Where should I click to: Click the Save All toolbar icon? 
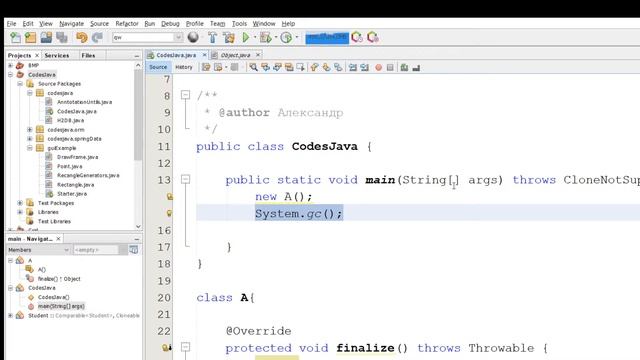62,38
